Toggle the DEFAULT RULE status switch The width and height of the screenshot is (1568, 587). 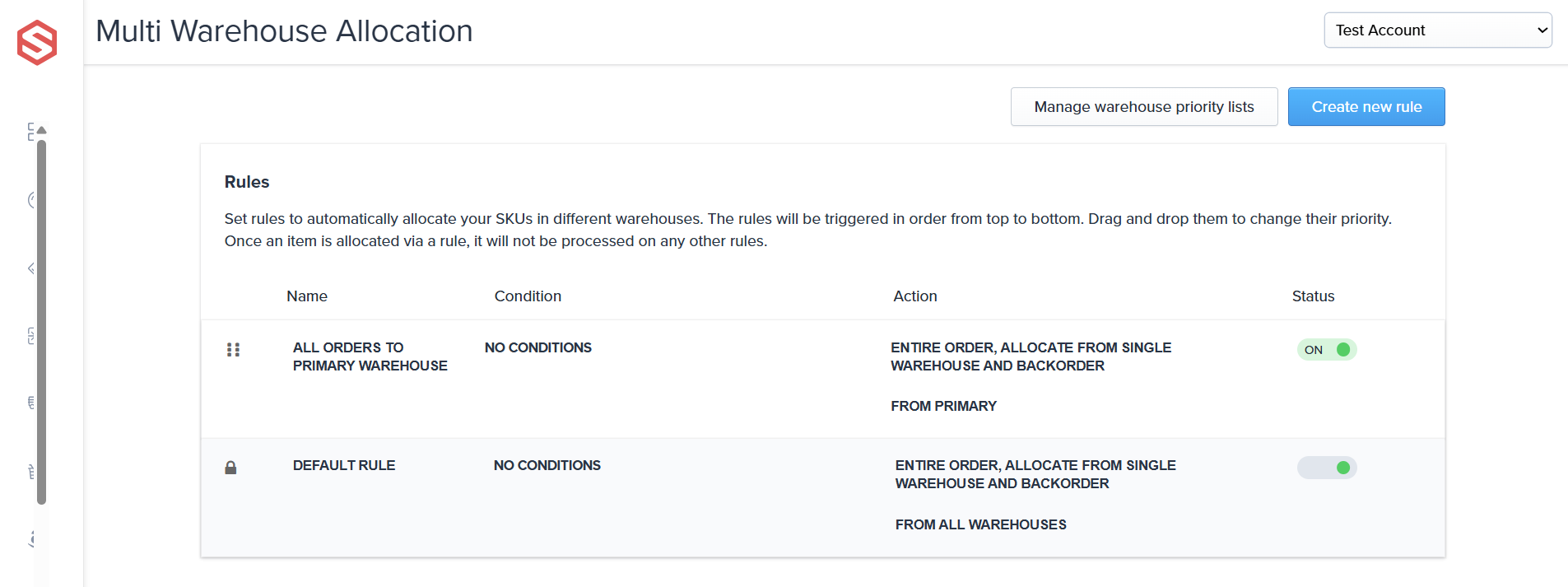point(1326,468)
